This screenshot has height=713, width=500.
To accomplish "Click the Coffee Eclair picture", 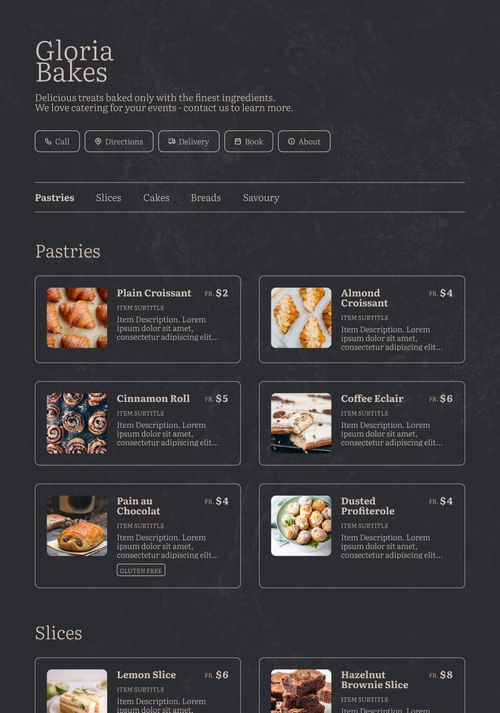I will pyautogui.click(x=301, y=423).
